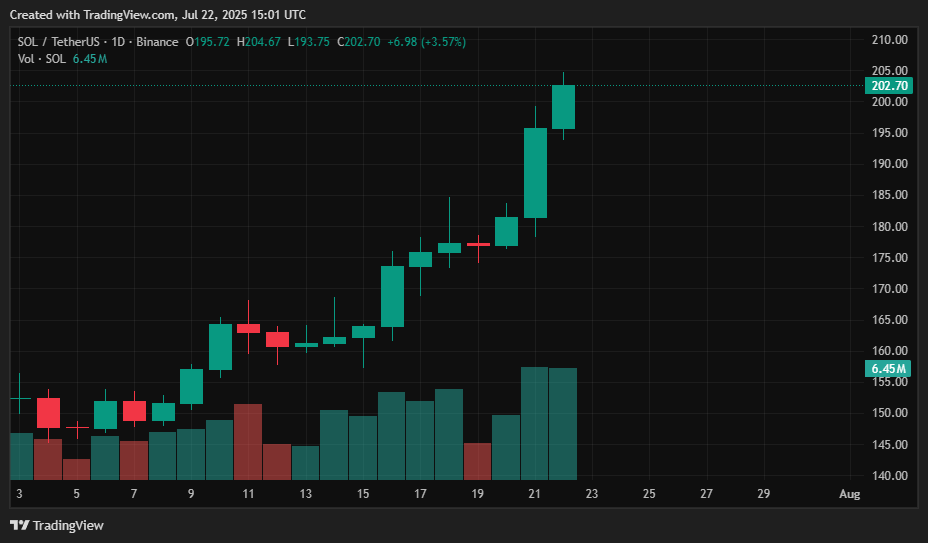Click the Vol · SOL indicator legend
Screen dimensions: 928x543
pyautogui.click(x=42, y=59)
